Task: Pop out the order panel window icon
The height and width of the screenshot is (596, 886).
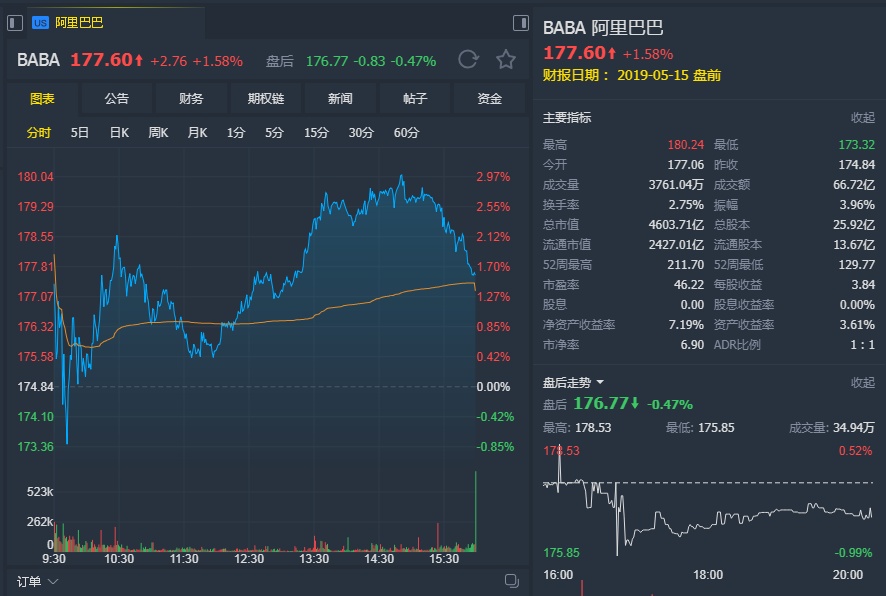Action: click(x=512, y=581)
